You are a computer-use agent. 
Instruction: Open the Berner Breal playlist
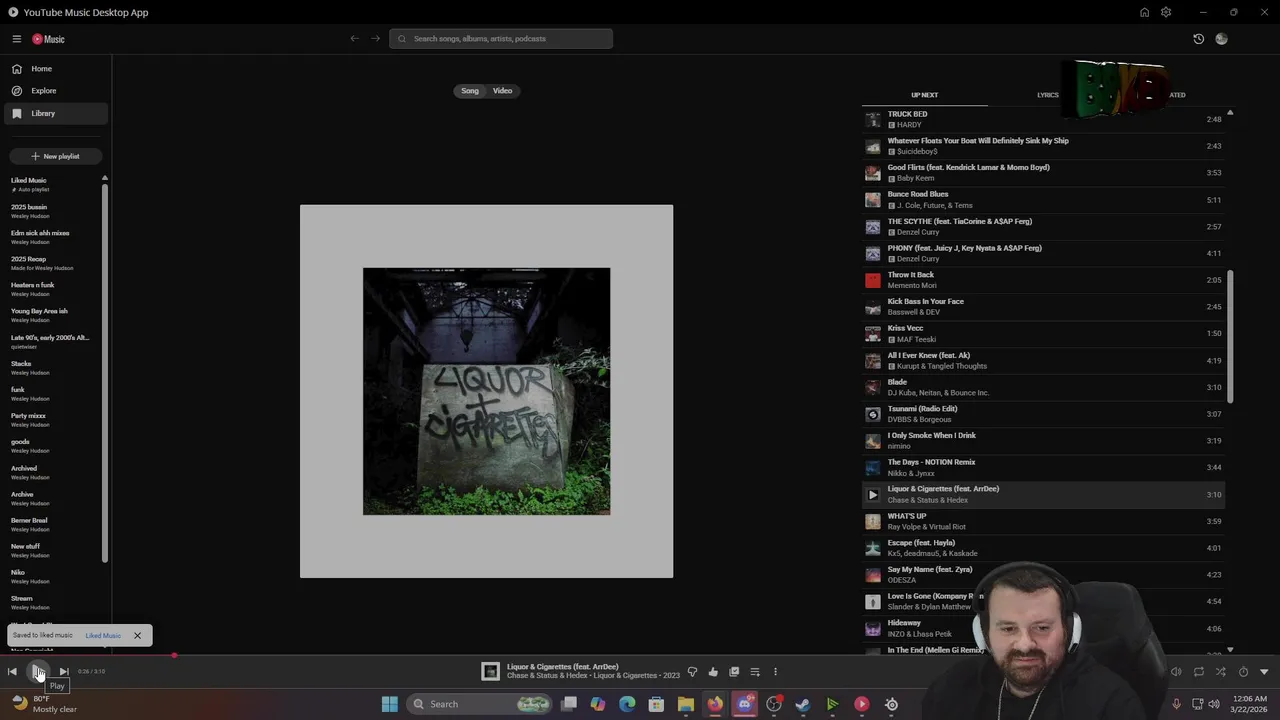[52, 524]
